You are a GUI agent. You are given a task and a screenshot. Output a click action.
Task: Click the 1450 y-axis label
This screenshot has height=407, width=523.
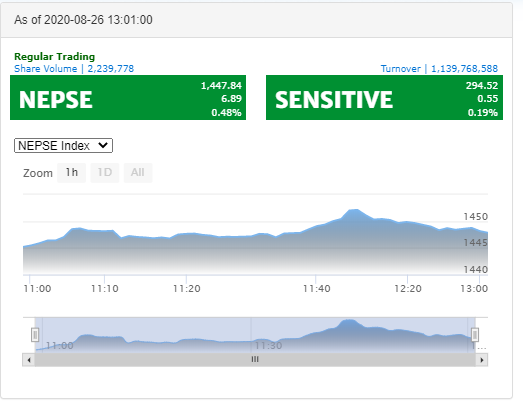point(476,217)
